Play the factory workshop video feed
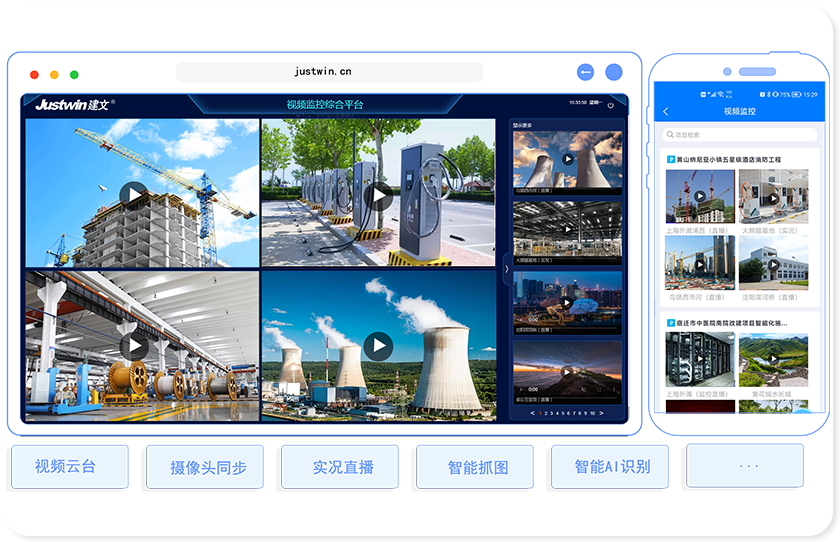This screenshot has width=840, height=542. [x=133, y=346]
